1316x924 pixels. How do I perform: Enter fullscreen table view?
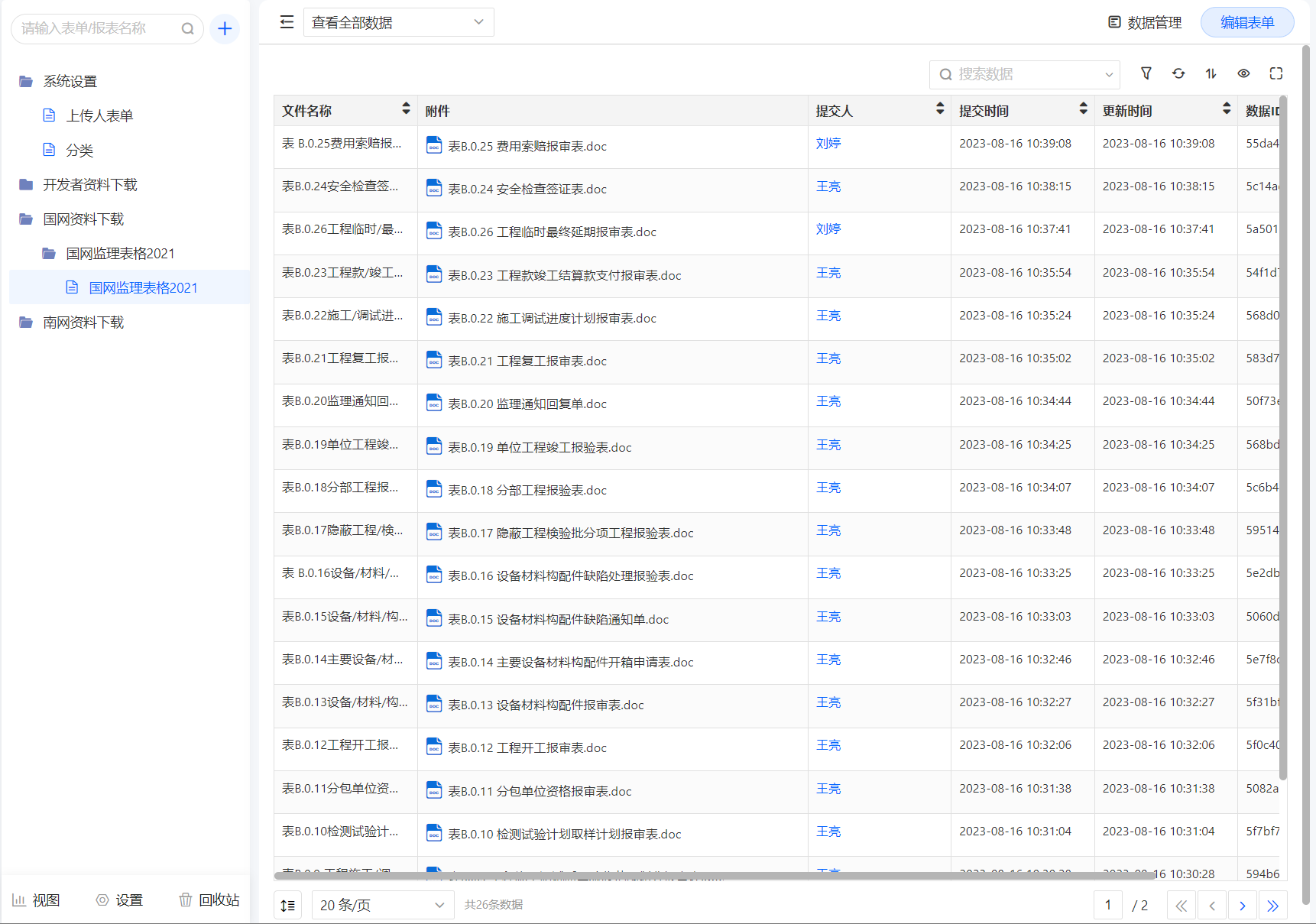1275,73
